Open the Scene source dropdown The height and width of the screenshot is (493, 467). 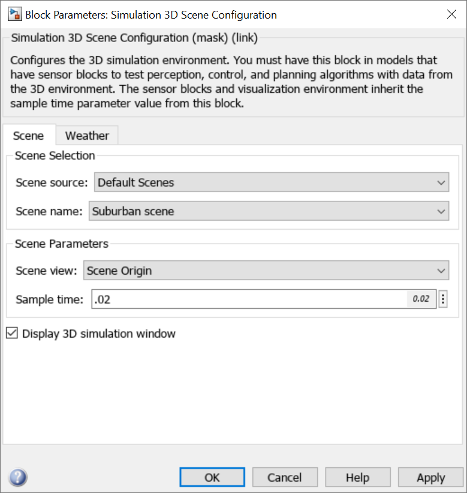(271, 182)
